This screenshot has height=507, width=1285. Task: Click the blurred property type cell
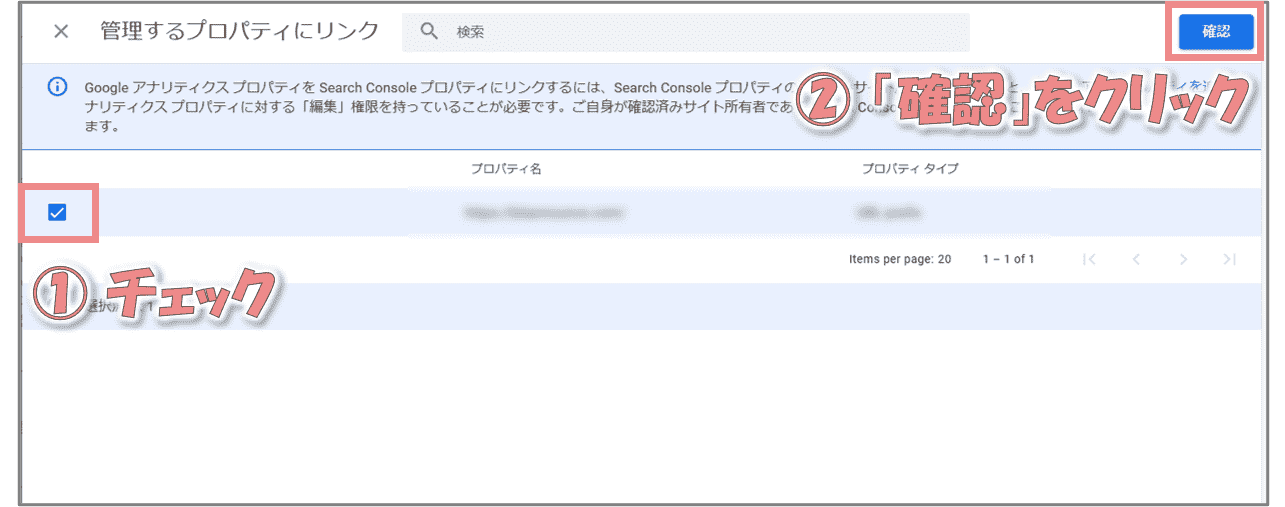[889, 213]
